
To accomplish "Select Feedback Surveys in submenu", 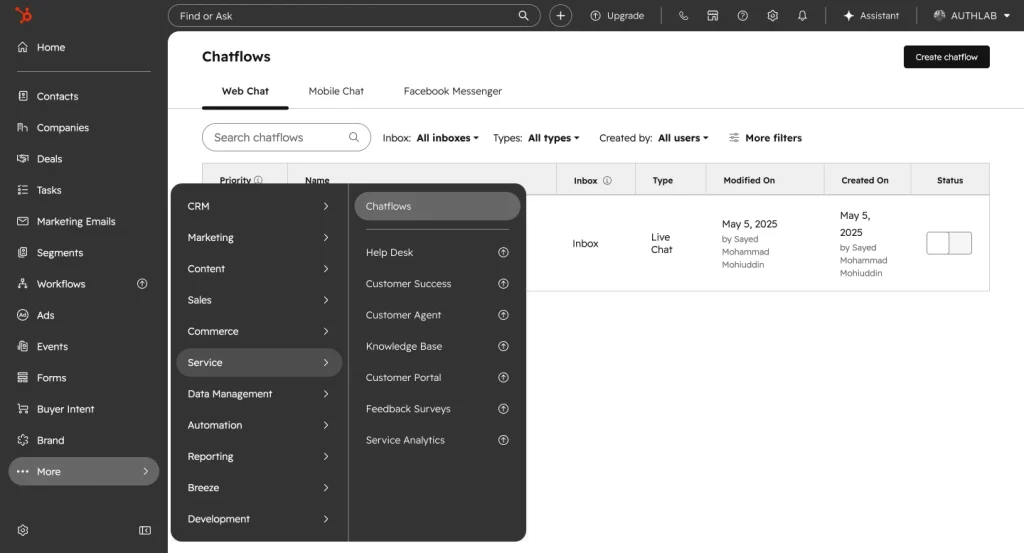I will tap(437, 409).
